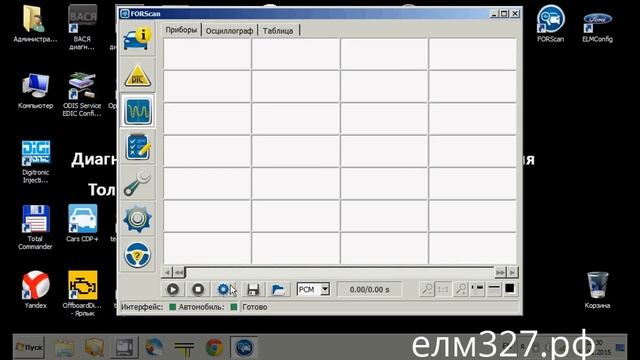
Task: Open the tests checklist section
Action: tap(138, 147)
